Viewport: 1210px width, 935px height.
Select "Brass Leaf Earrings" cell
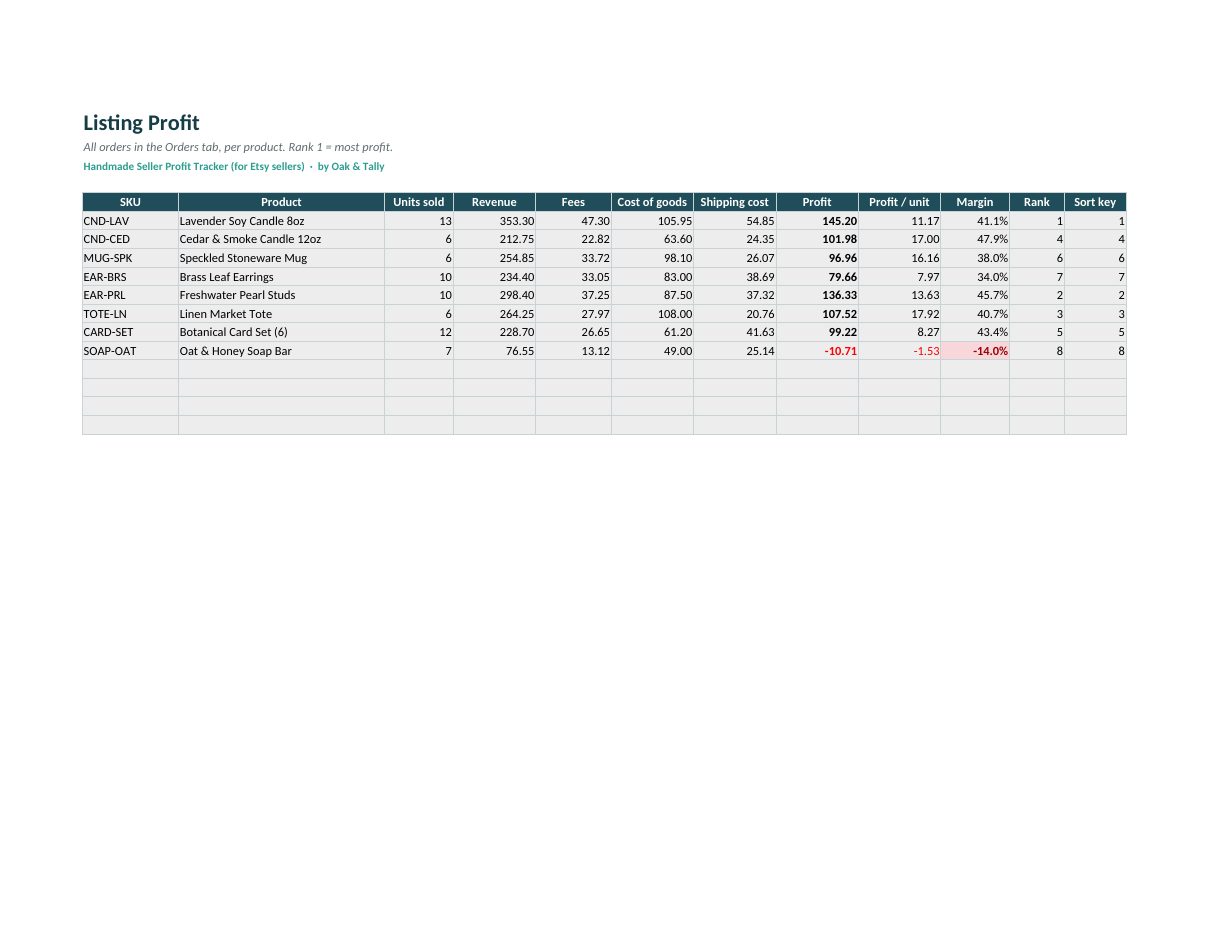pos(281,277)
